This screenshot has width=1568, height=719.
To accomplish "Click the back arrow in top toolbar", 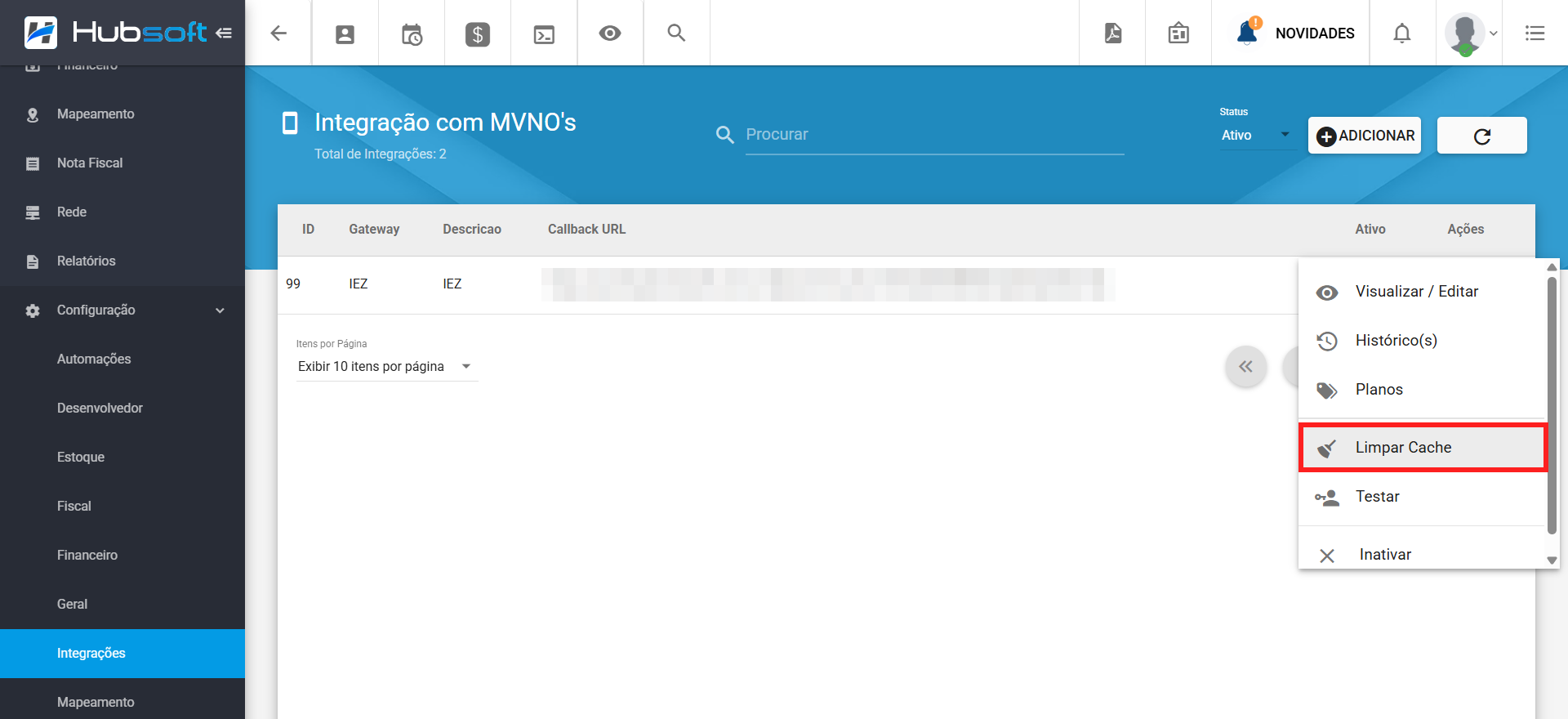I will tap(278, 33).
